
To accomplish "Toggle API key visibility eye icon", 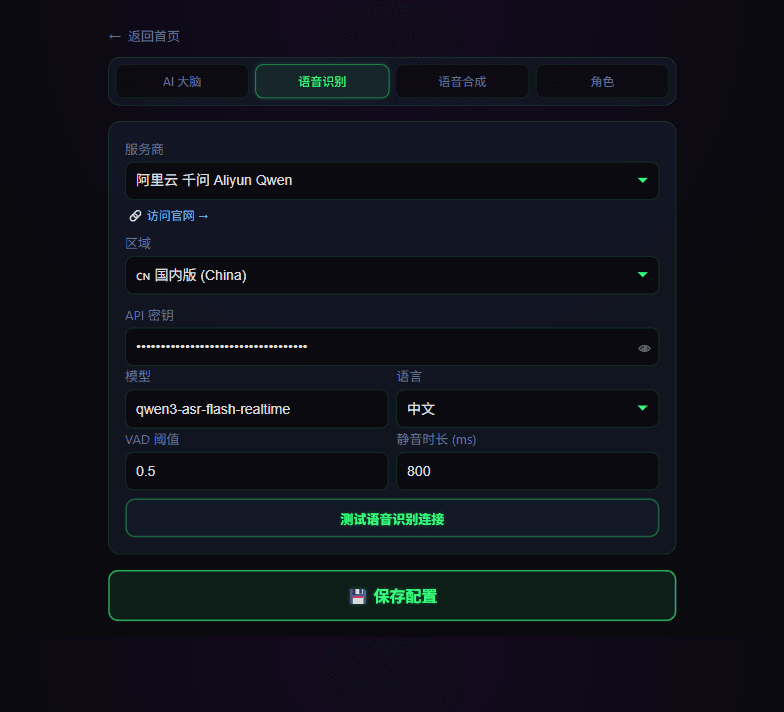I will pos(644,348).
